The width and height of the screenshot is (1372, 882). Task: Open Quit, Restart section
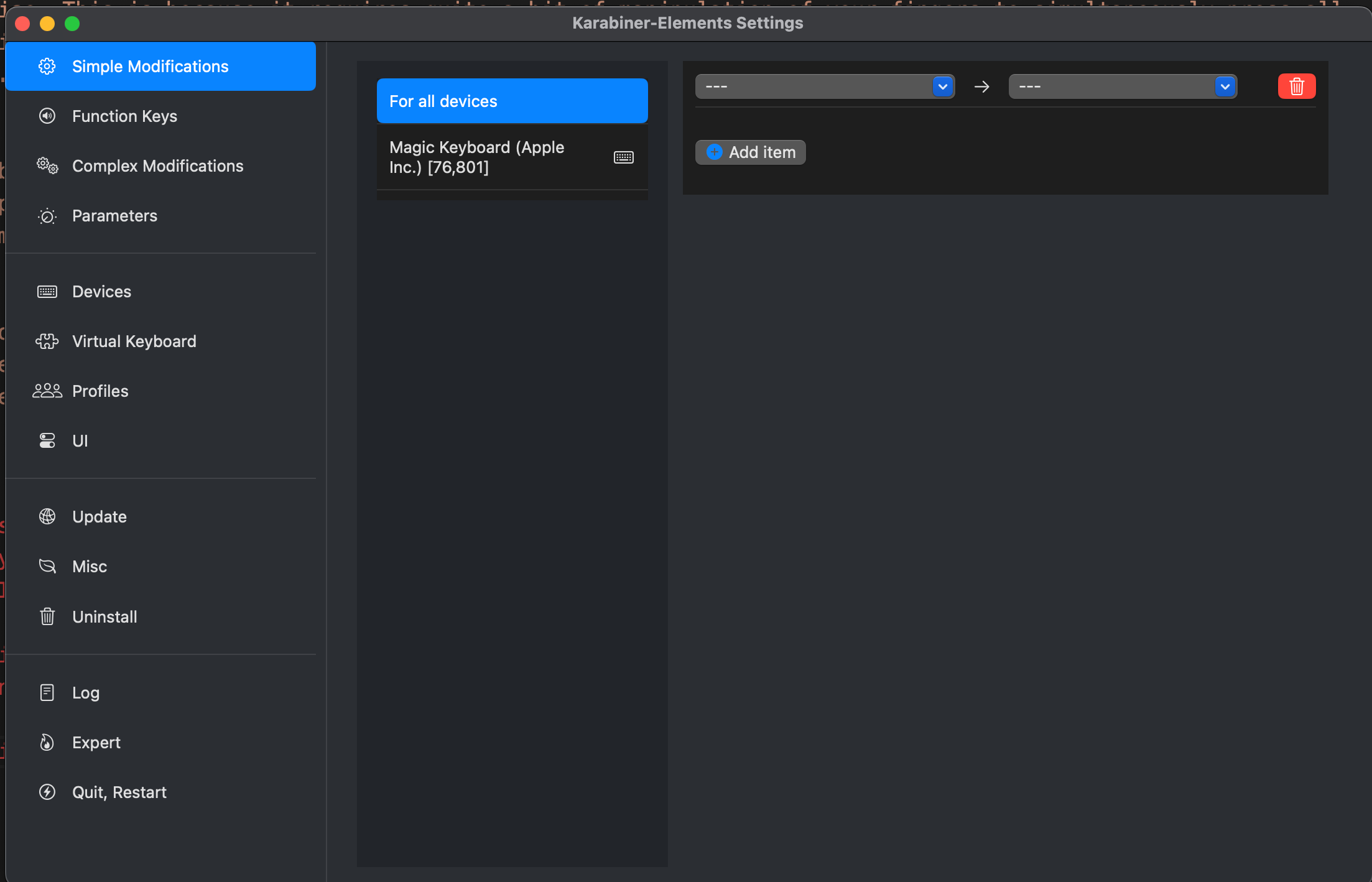point(160,792)
